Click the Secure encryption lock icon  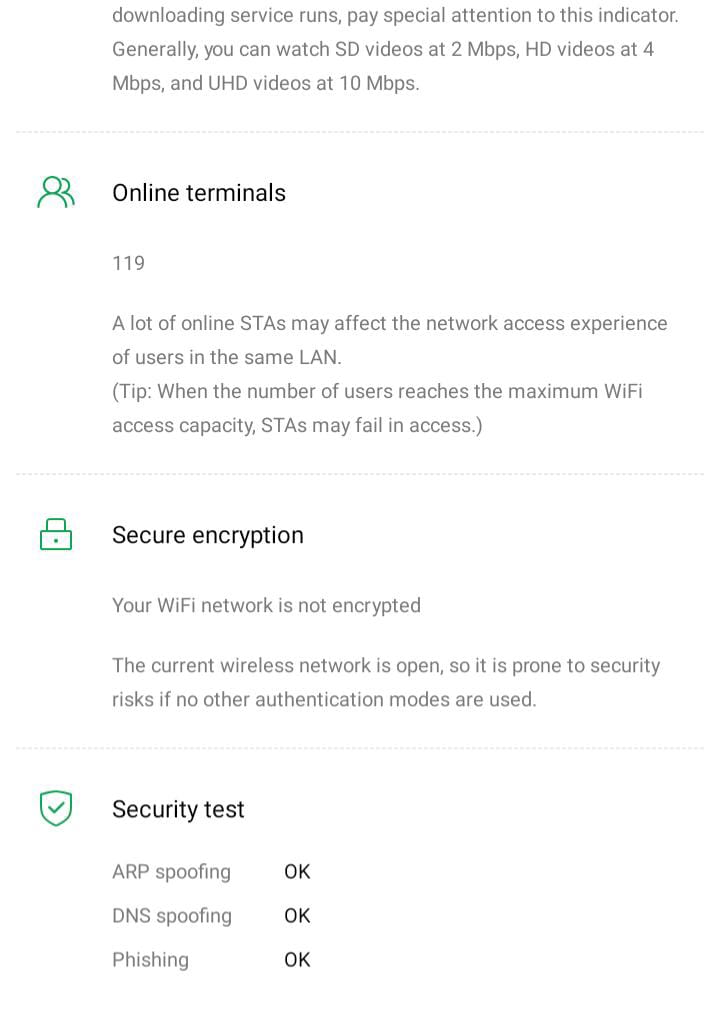(x=56, y=535)
